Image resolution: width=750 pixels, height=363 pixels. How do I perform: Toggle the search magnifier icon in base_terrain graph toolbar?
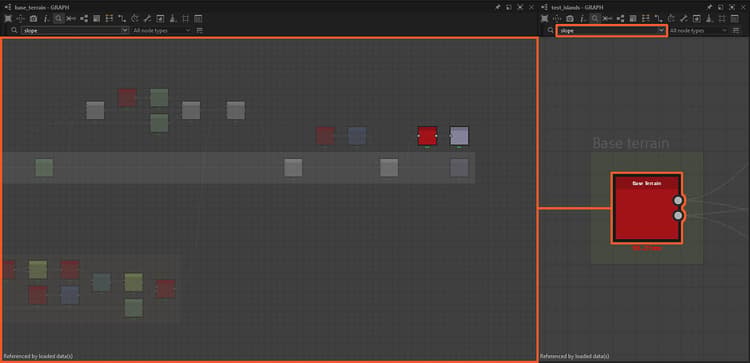[x=58, y=19]
